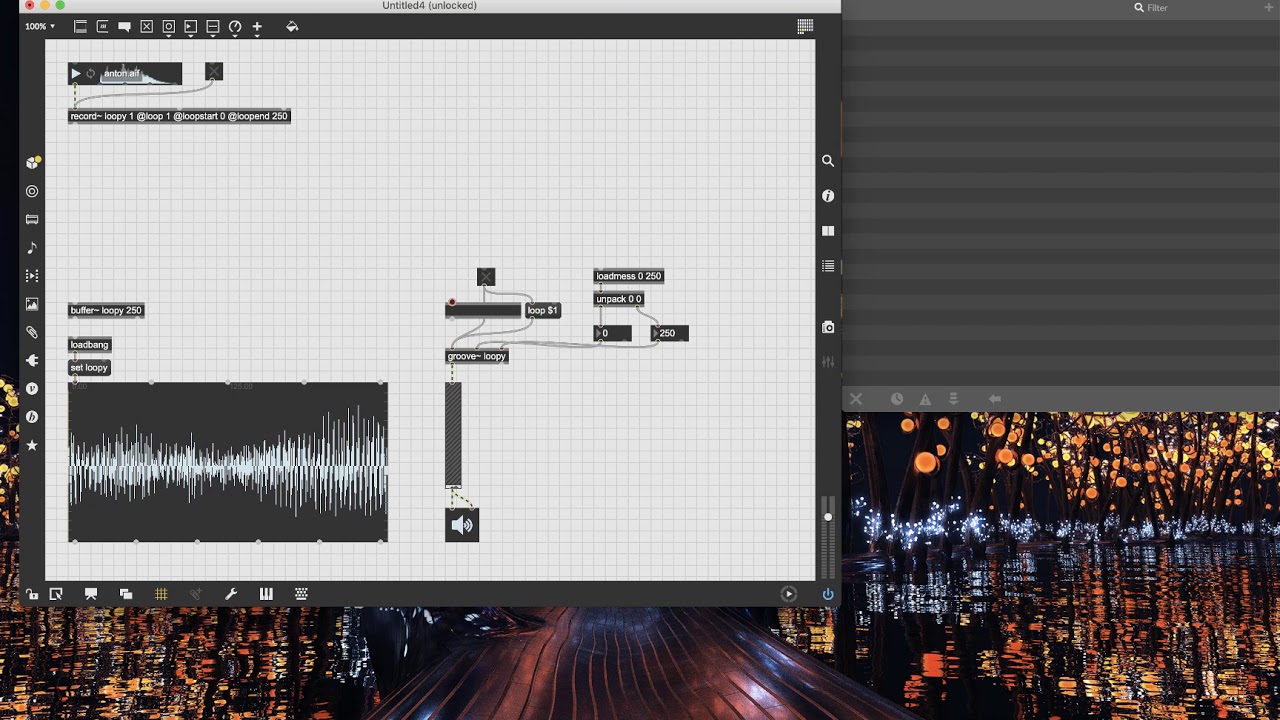Viewport: 1280px width, 720px height.
Task: Open the 100% zoom level dropdown
Action: (x=40, y=26)
